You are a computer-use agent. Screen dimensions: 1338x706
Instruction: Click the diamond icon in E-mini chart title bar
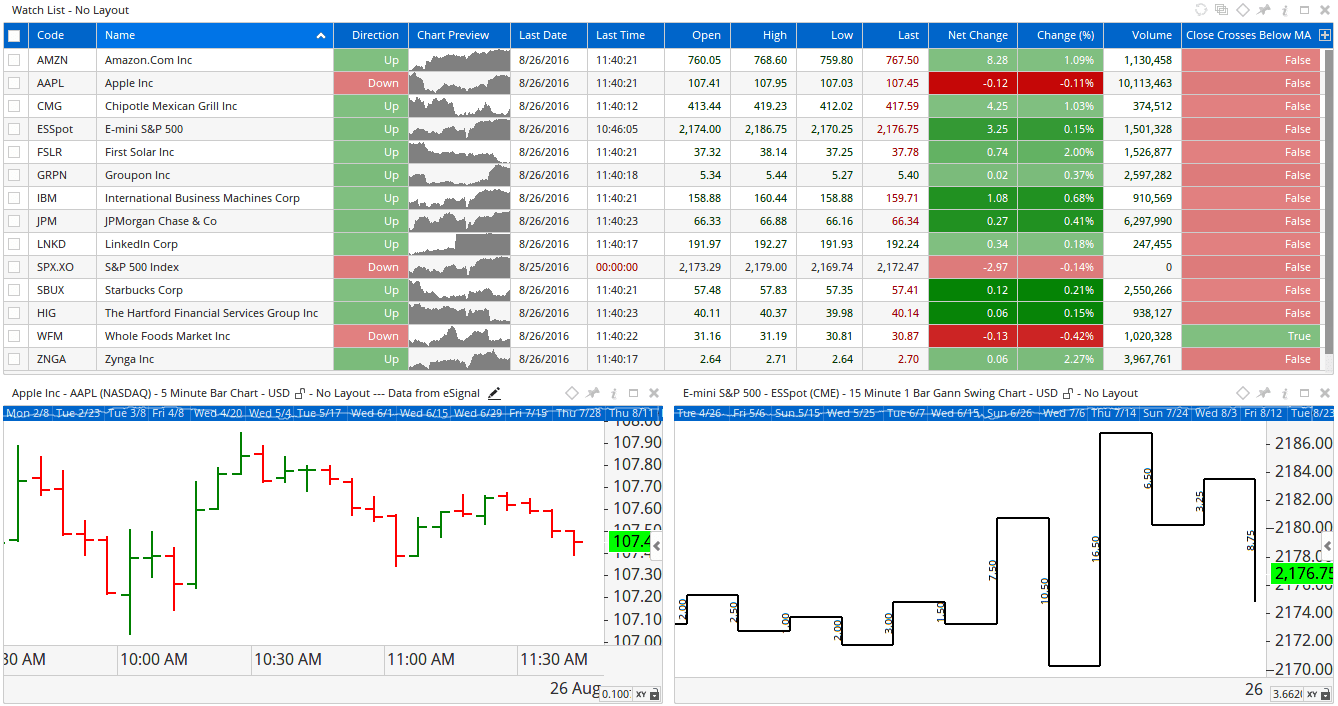click(x=1243, y=393)
